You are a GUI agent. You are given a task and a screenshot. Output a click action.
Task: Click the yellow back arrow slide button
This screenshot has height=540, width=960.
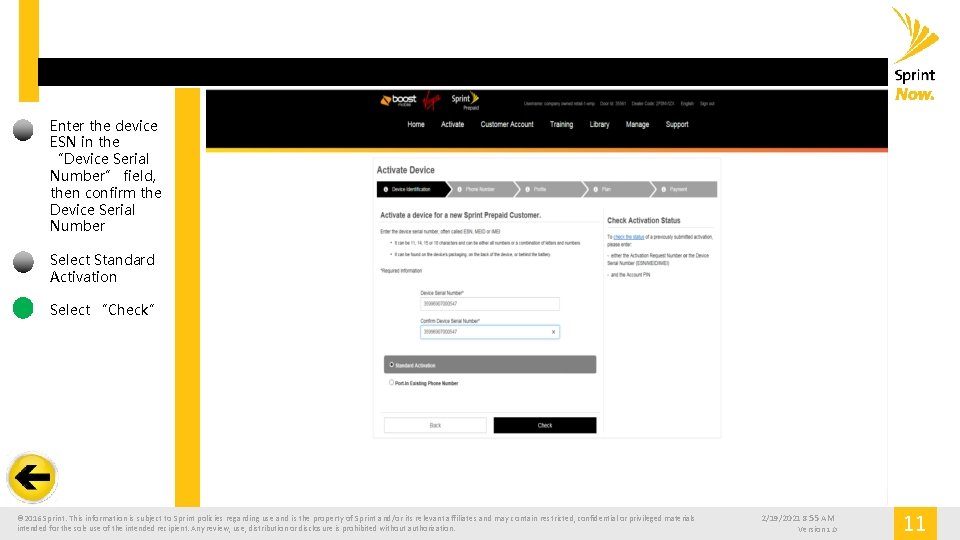pyautogui.click(x=32, y=478)
